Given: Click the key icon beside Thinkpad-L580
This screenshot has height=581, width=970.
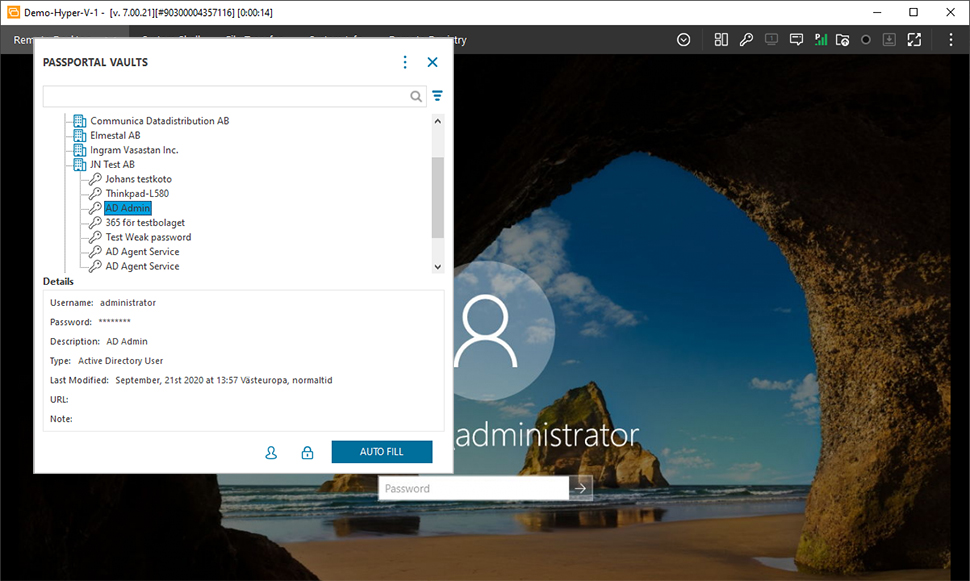Looking at the screenshot, I should coord(95,193).
